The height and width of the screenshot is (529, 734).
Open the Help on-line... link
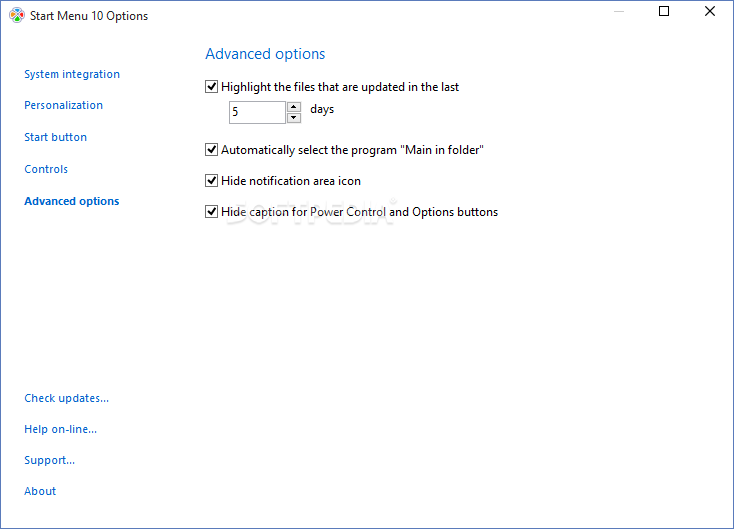click(x=61, y=429)
